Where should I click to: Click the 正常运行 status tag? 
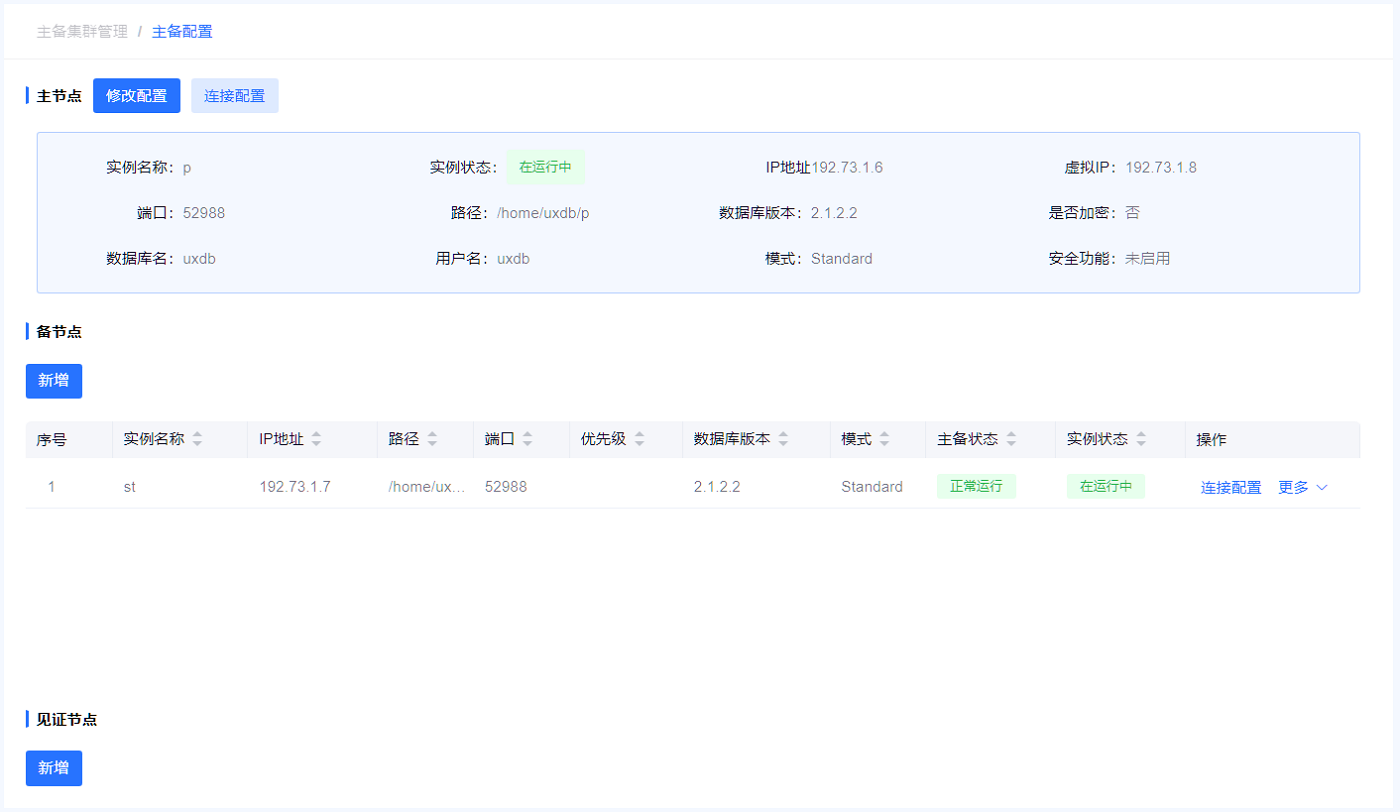976,487
